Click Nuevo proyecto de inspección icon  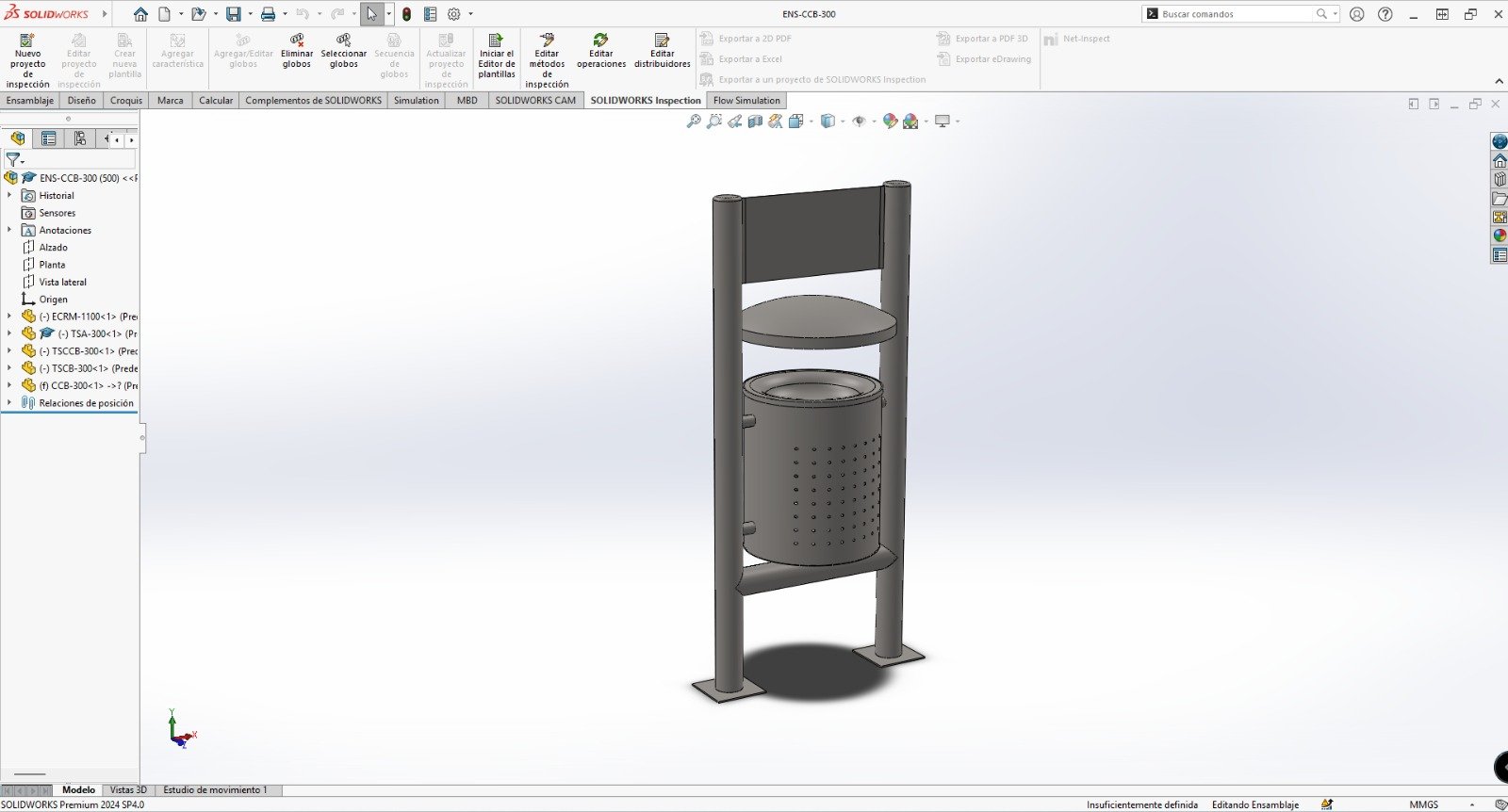click(x=27, y=41)
